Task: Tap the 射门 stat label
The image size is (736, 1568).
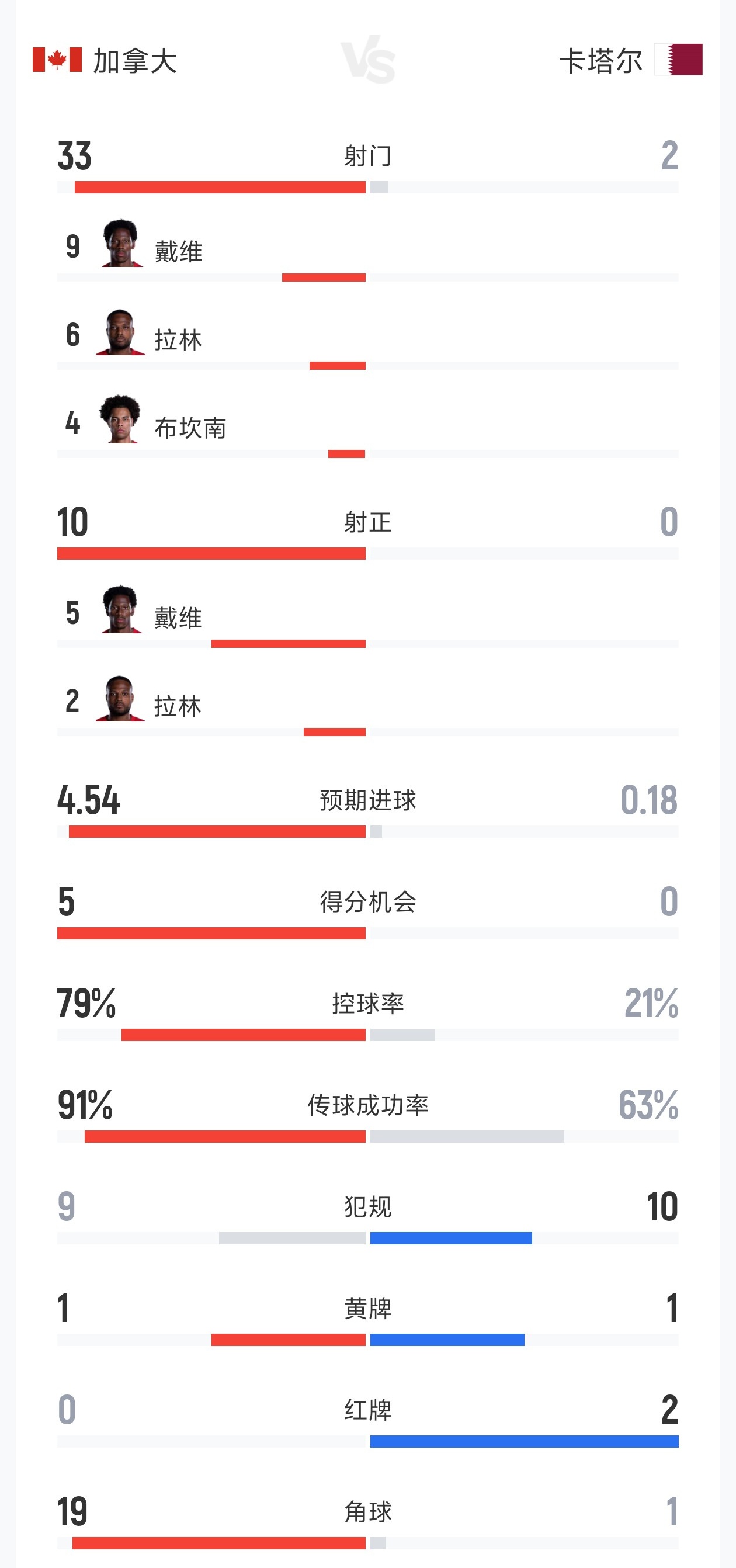Action: click(367, 156)
